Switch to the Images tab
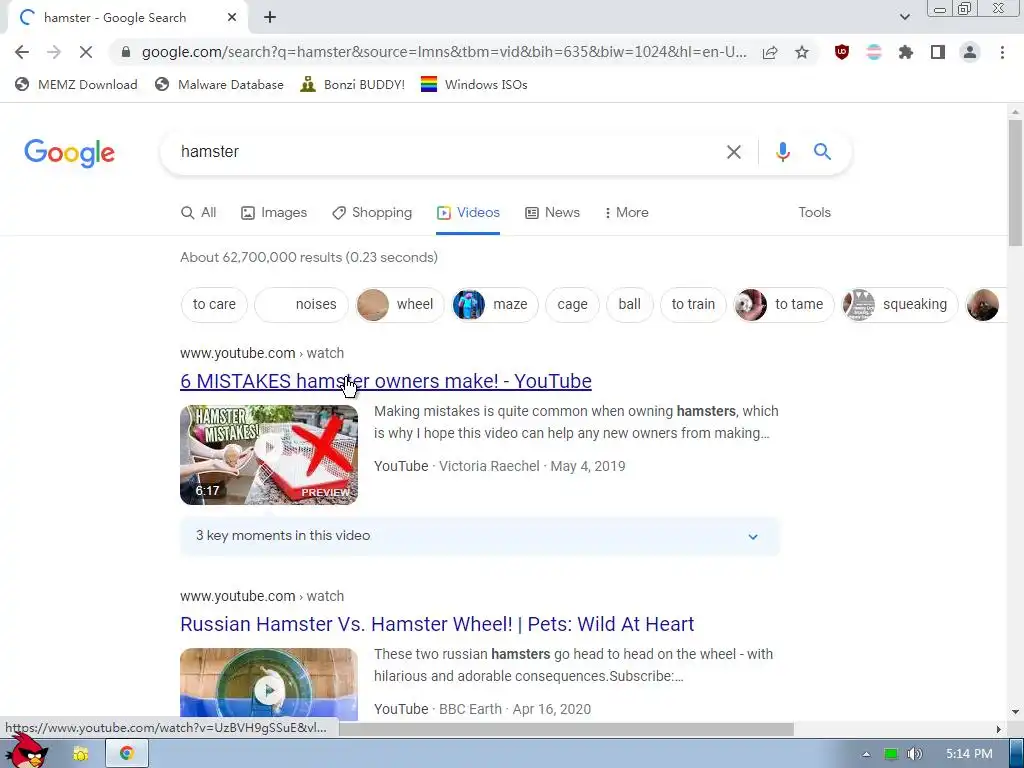The image size is (1024, 768). (x=274, y=213)
